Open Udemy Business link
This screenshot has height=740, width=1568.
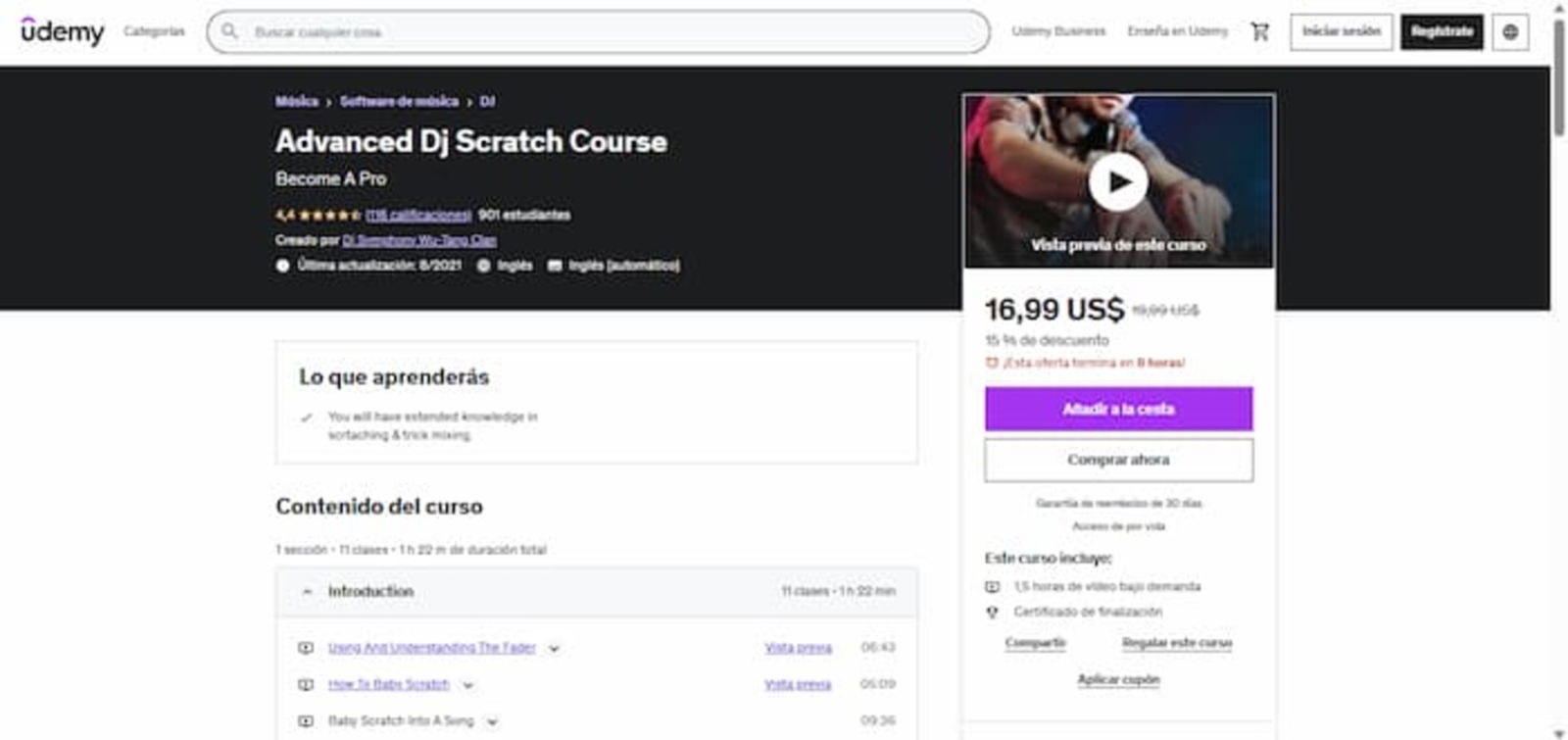pos(1058,31)
